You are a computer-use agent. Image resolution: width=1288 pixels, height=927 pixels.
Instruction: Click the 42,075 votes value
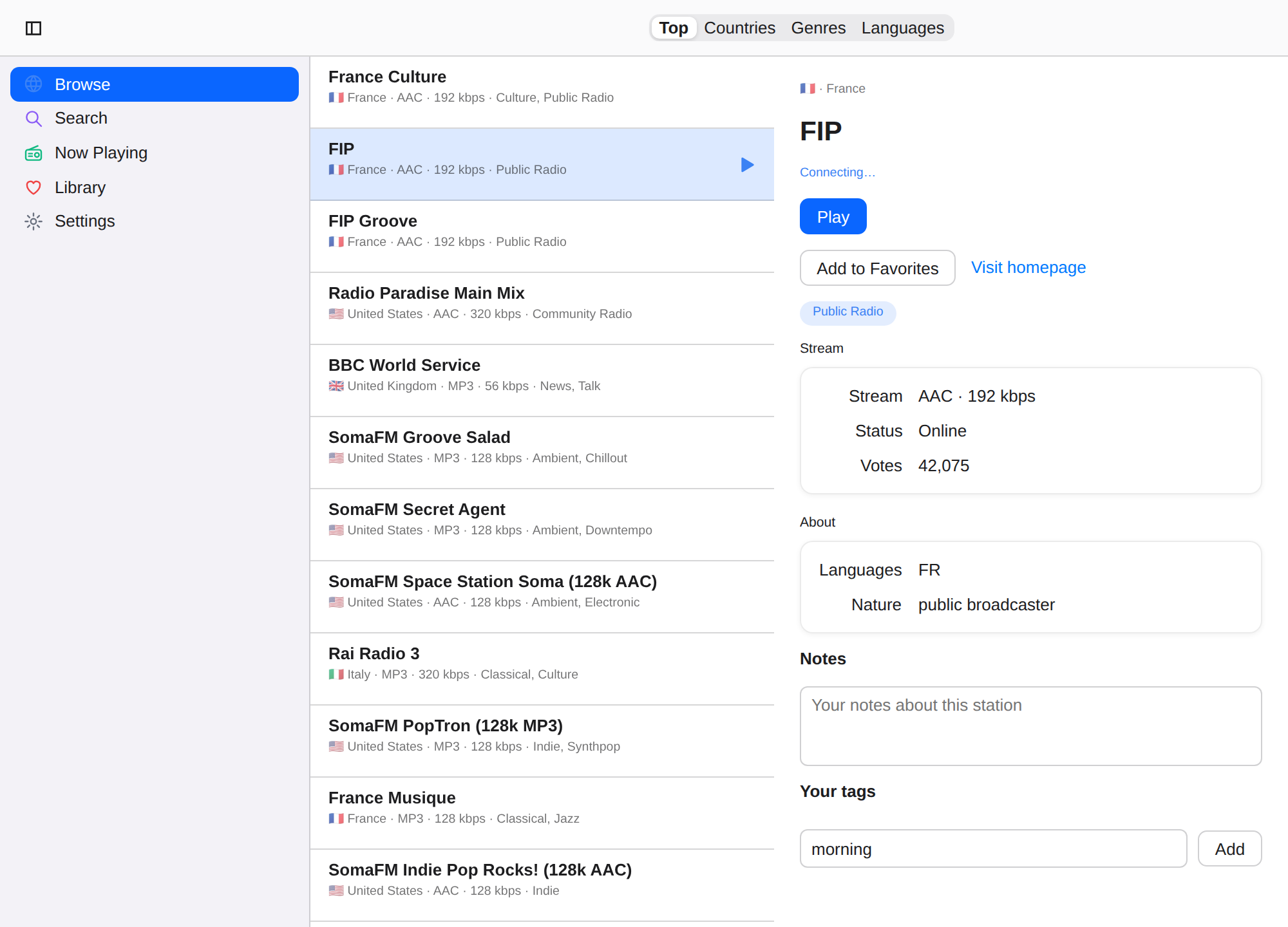point(943,465)
